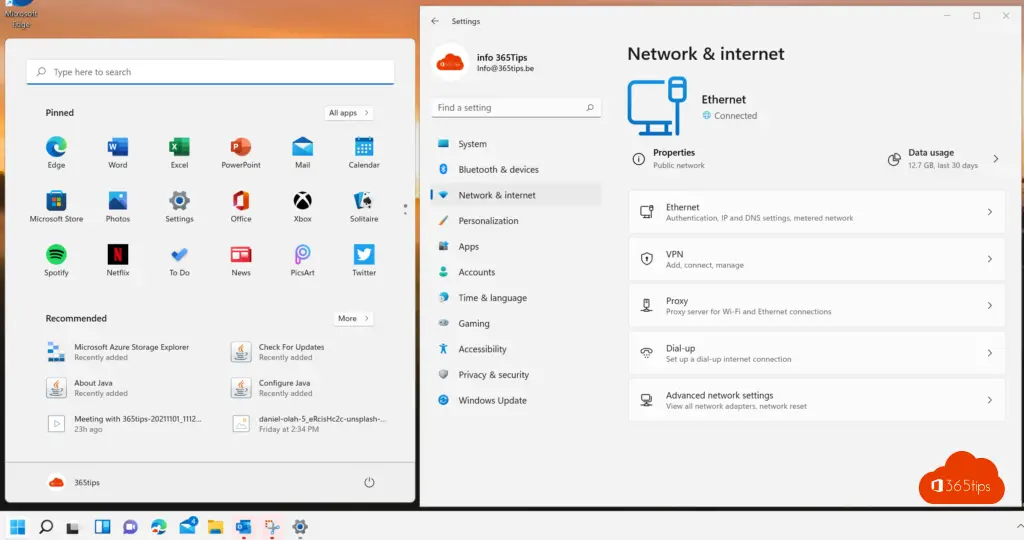Click the Settings gear on the taskbar
Viewport: 1024px width, 540px height.
300,526
